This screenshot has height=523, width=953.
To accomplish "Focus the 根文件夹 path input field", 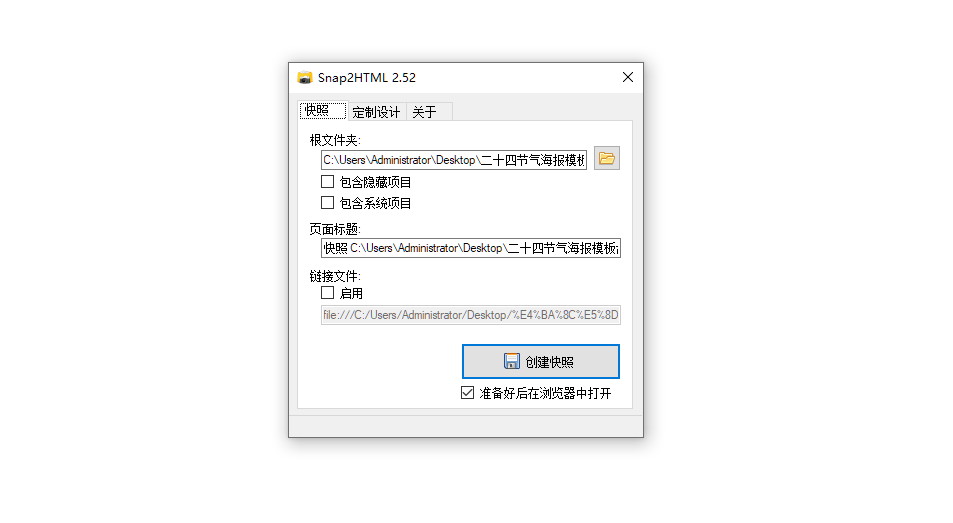I will pyautogui.click(x=454, y=160).
